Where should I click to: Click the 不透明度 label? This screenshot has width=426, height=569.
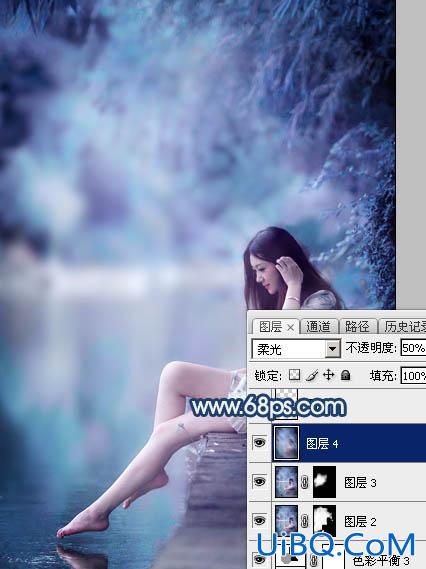pos(371,348)
